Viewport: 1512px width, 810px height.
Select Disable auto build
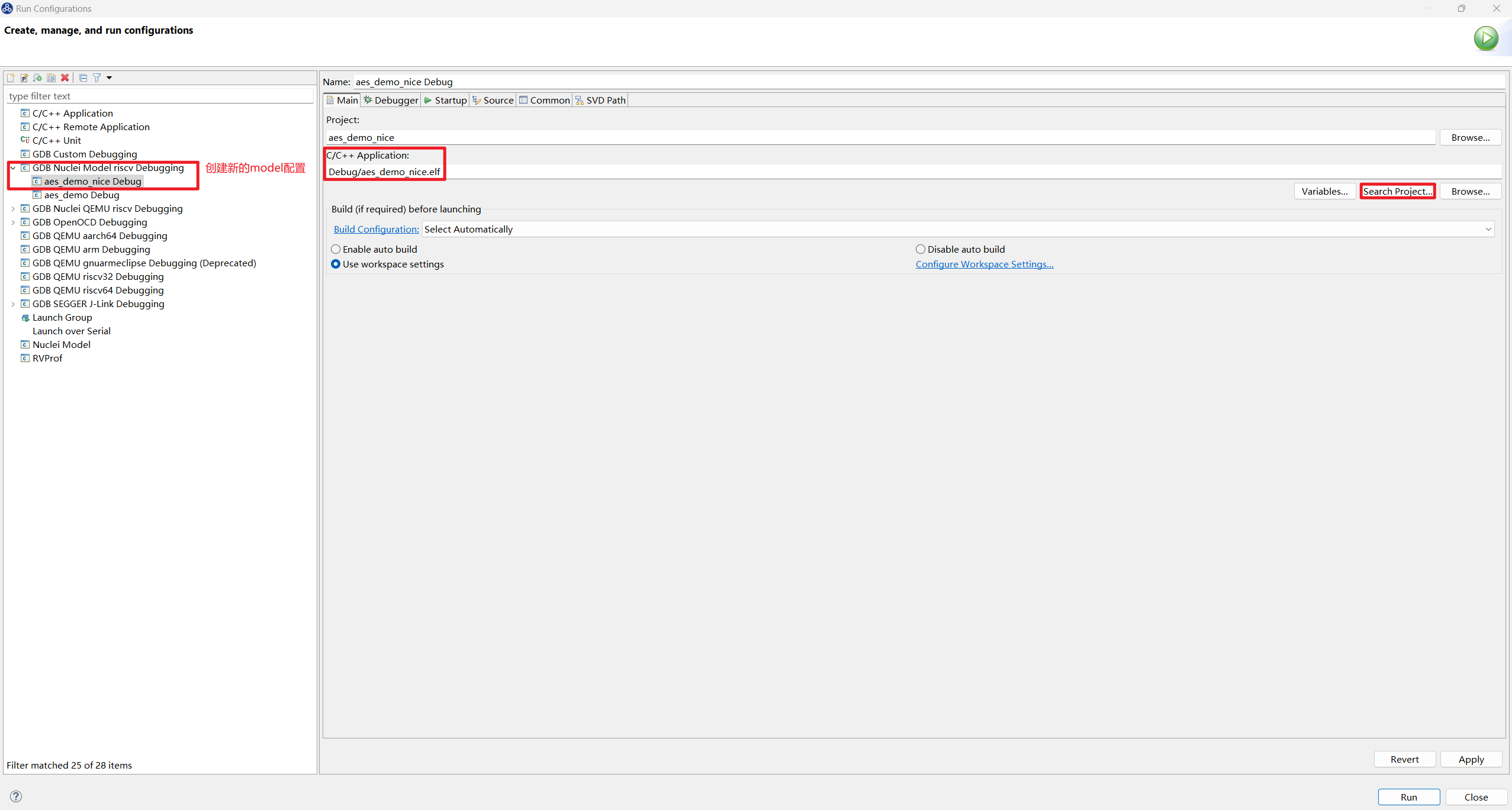[x=921, y=249]
